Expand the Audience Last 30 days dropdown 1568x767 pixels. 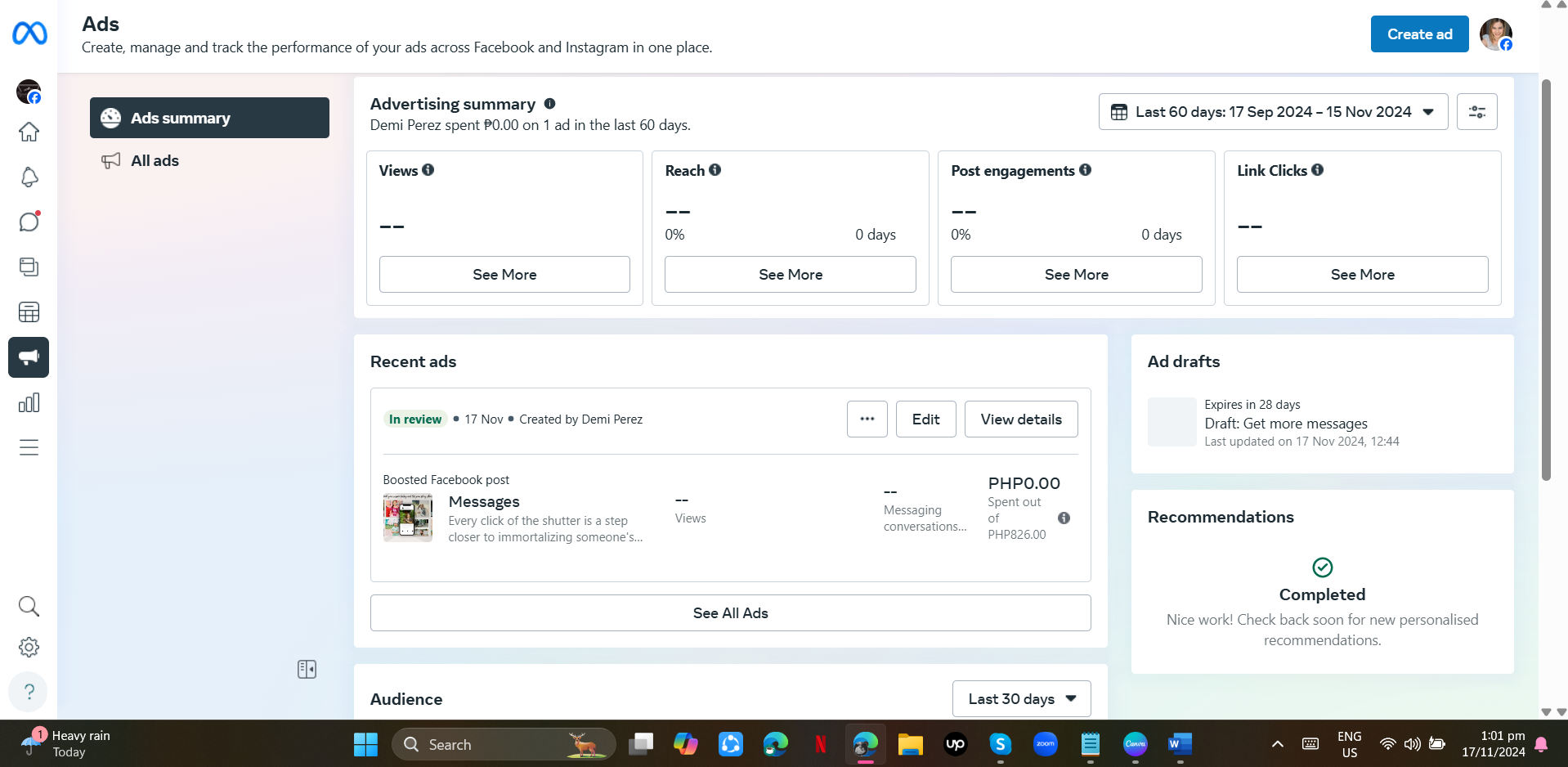1021,699
